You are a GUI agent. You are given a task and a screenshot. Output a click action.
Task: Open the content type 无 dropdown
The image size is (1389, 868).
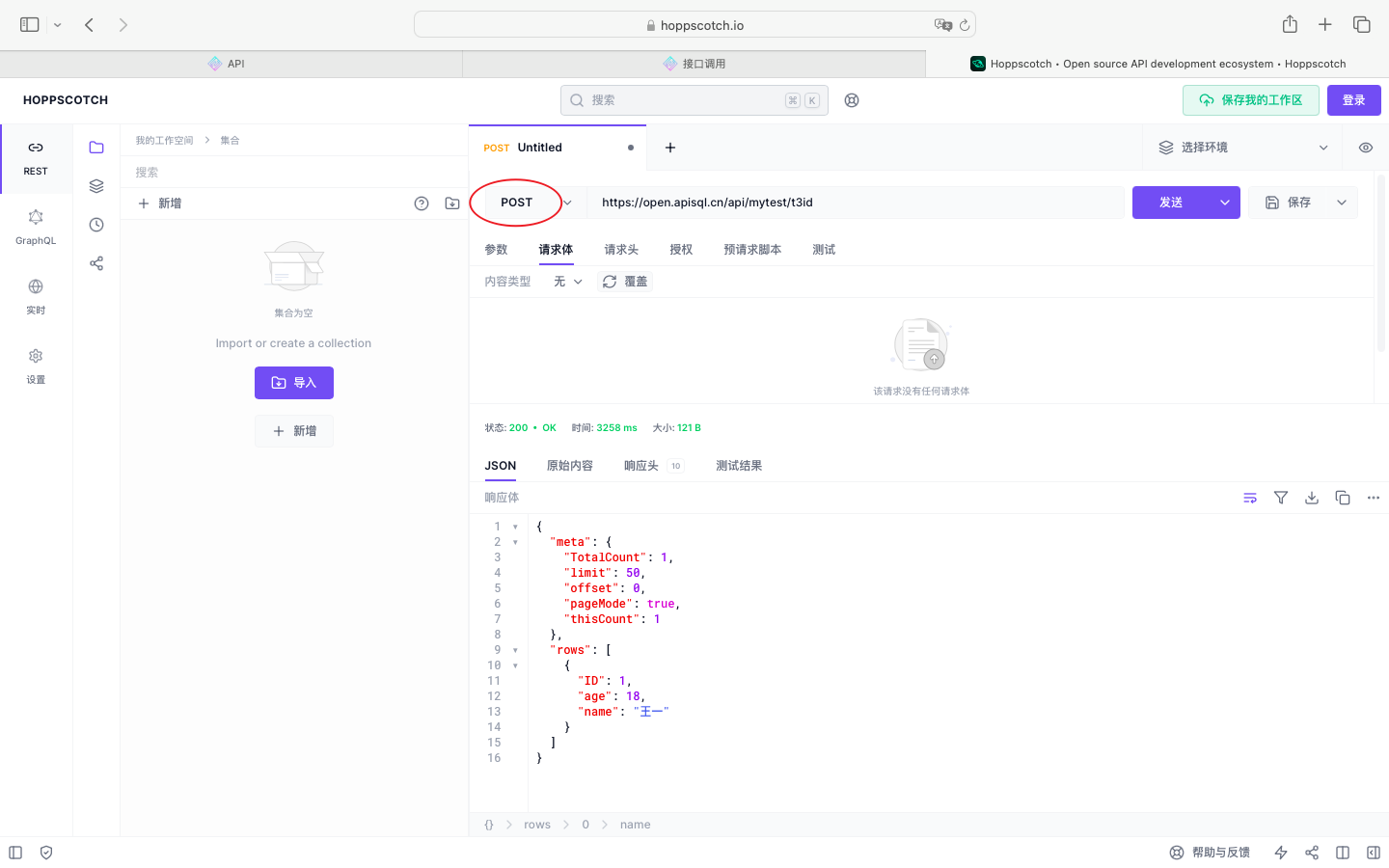pos(568,282)
